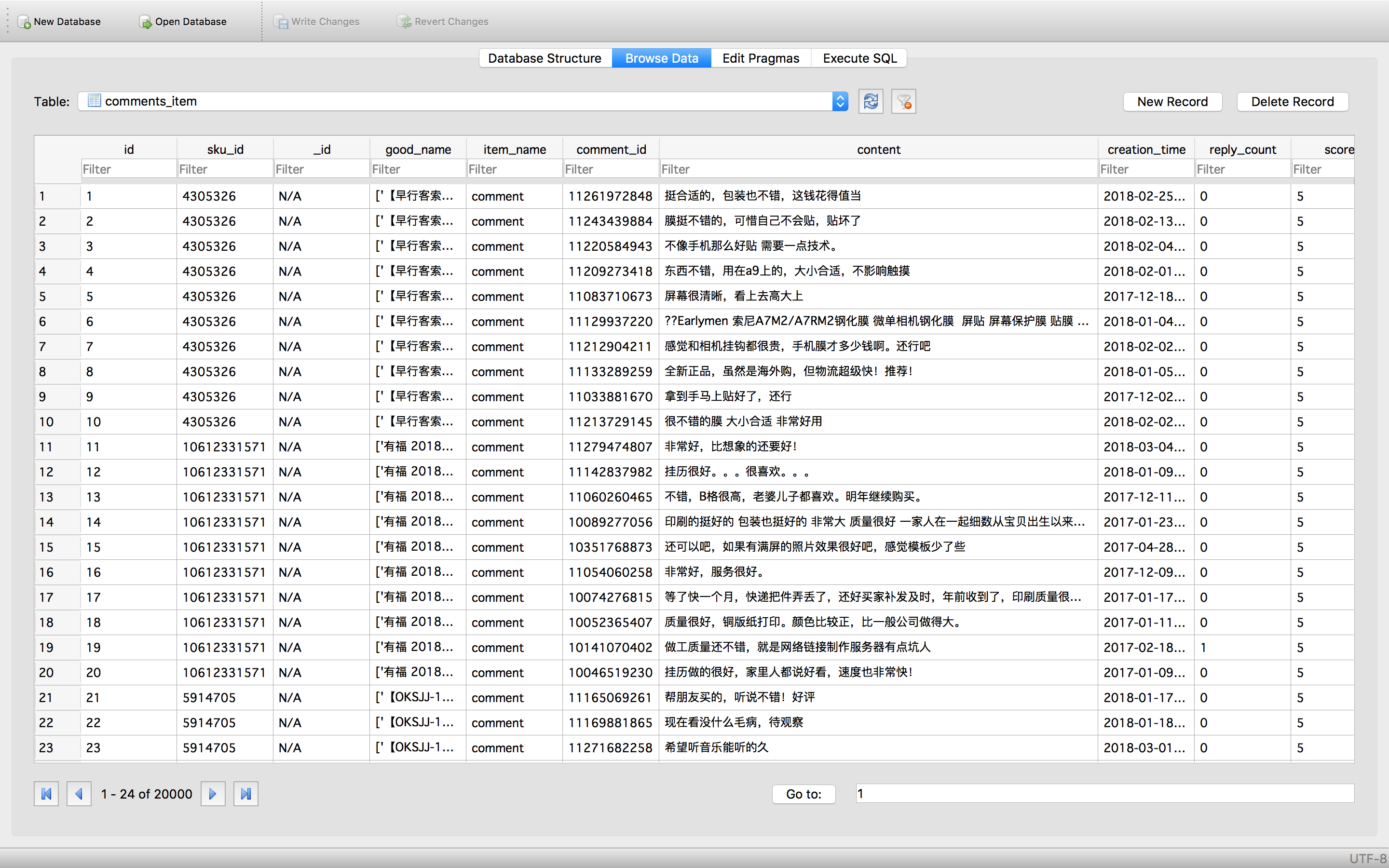1389x868 pixels.
Task: Jump to the last page of records
Action: coord(245,794)
